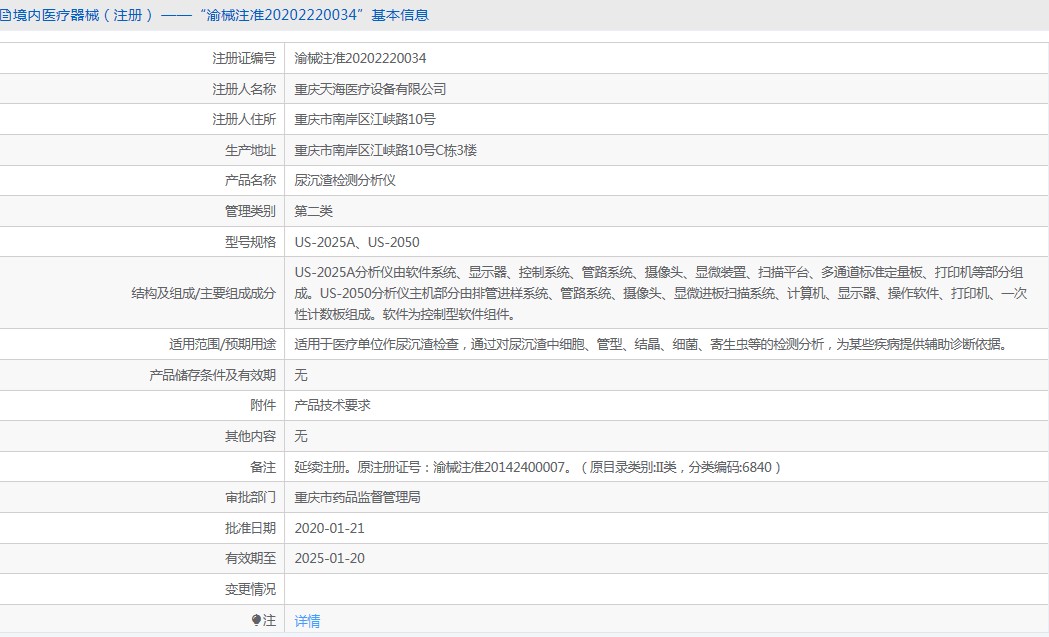Click the 产品储存条件及有效期 label
This screenshot has height=637, width=1049.
pyautogui.click(x=213, y=375)
